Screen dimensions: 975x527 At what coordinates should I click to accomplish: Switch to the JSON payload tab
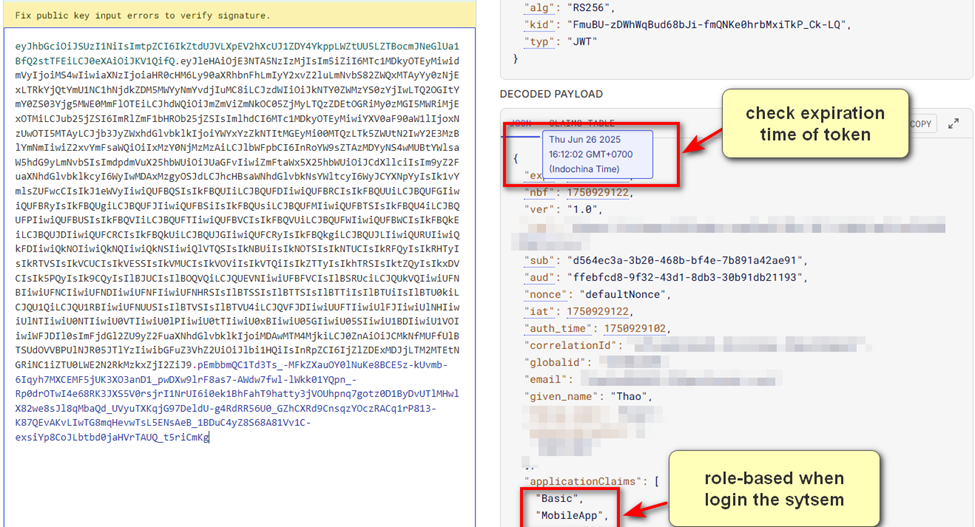point(521,121)
